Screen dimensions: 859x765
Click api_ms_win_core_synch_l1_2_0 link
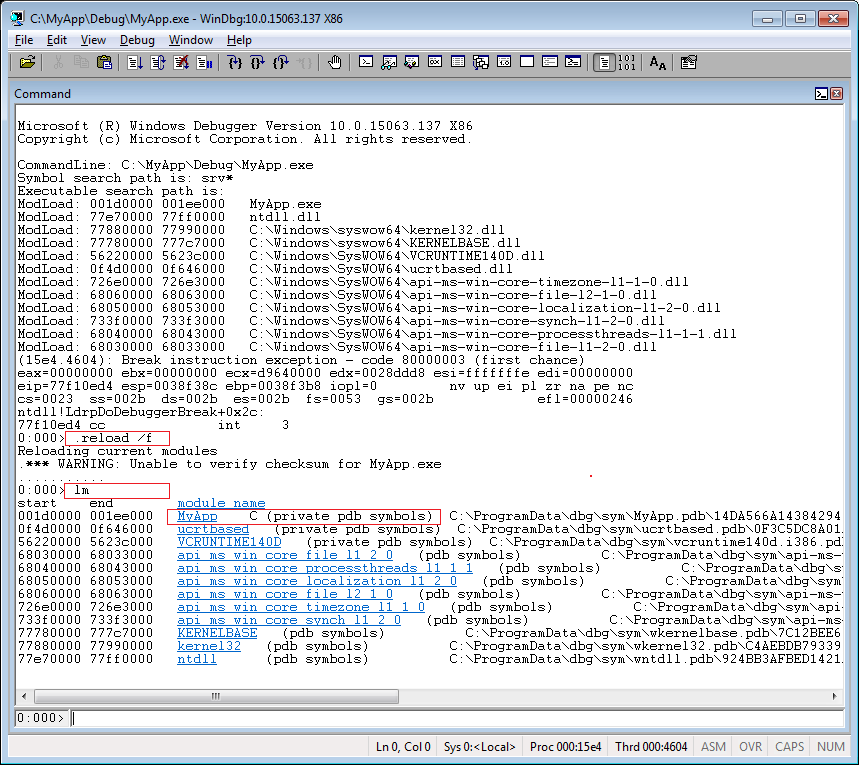(289, 620)
